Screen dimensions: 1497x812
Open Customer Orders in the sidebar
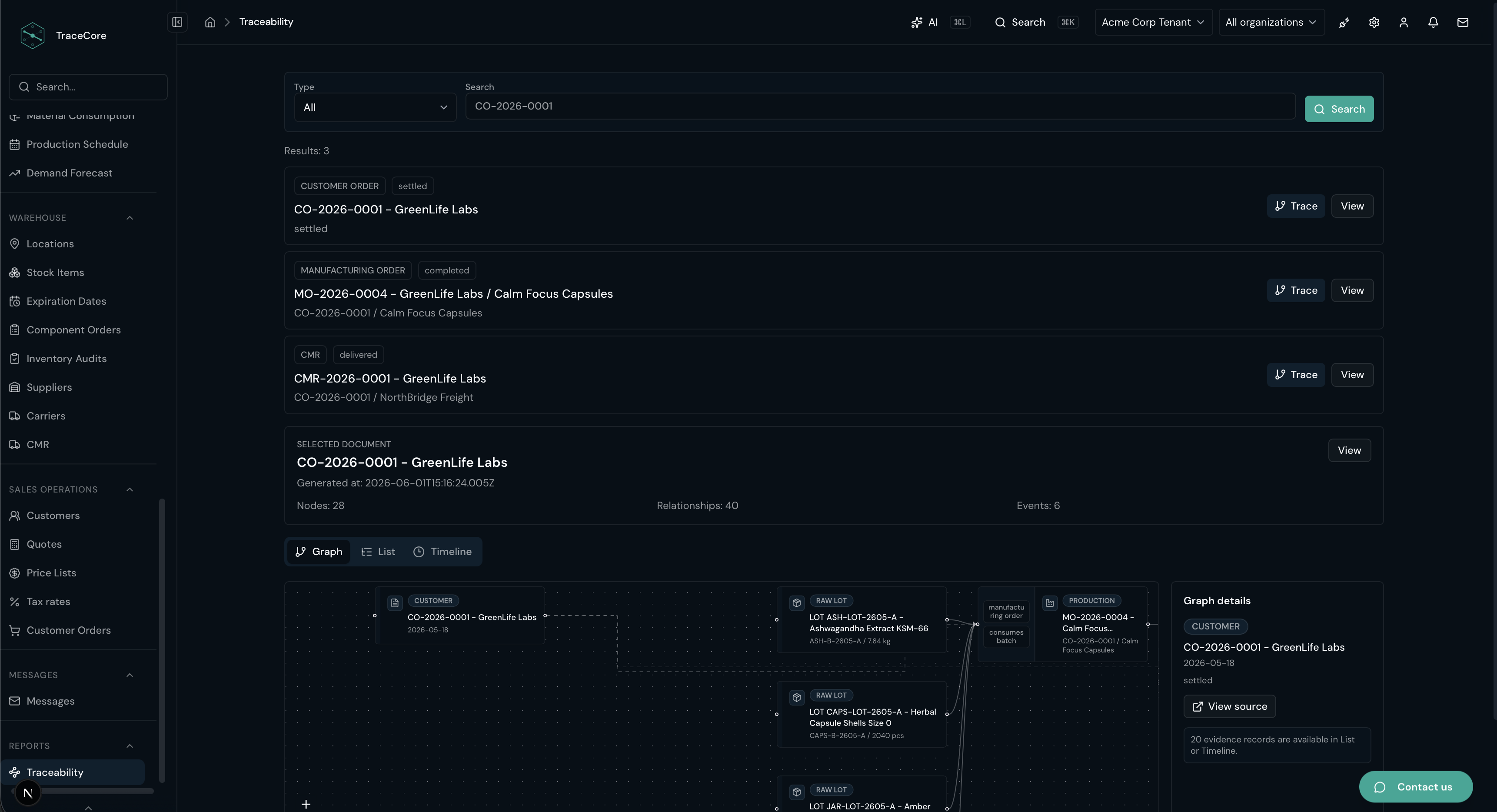pos(69,631)
